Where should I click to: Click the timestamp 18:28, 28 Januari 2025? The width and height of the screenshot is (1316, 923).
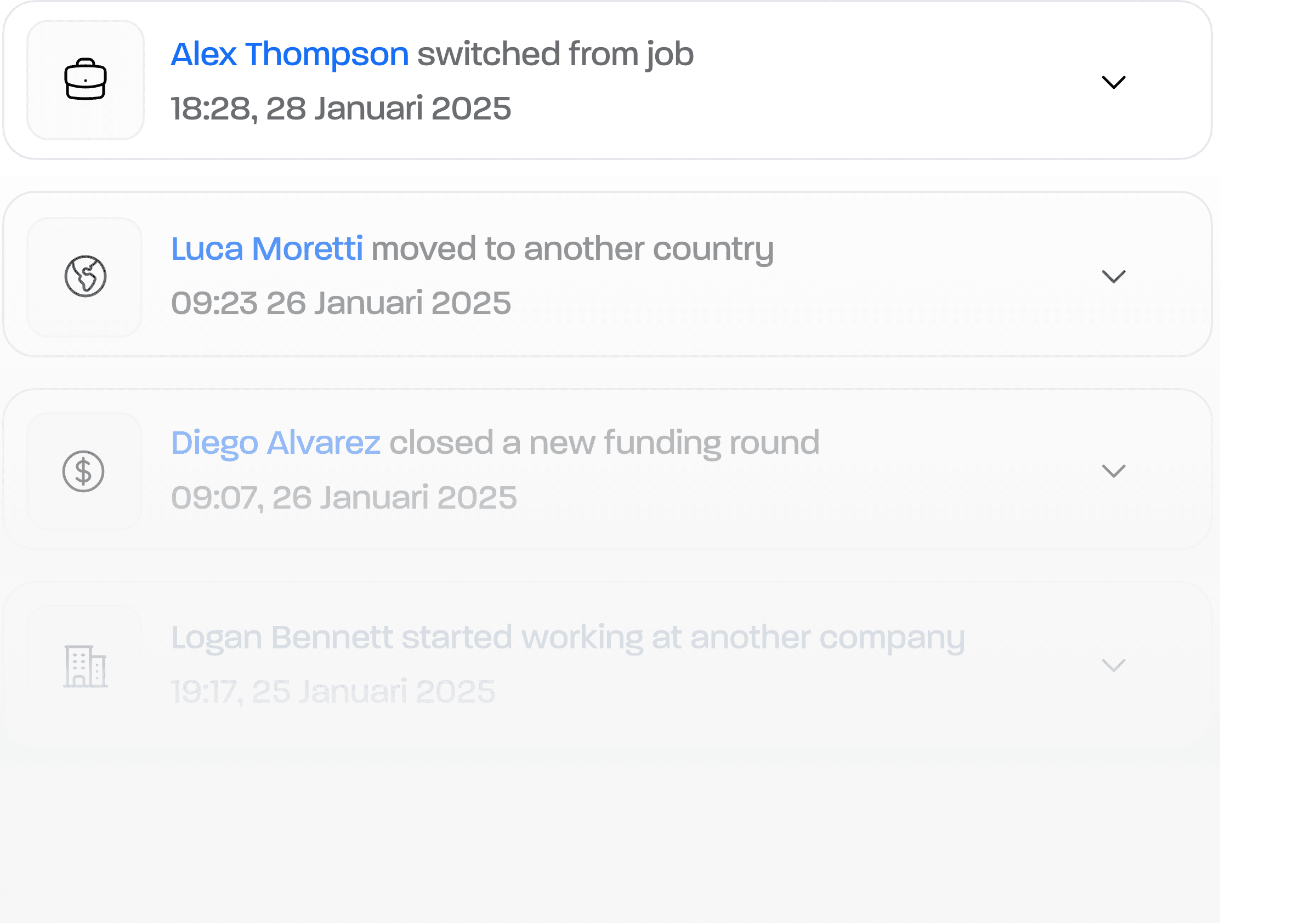(x=341, y=109)
